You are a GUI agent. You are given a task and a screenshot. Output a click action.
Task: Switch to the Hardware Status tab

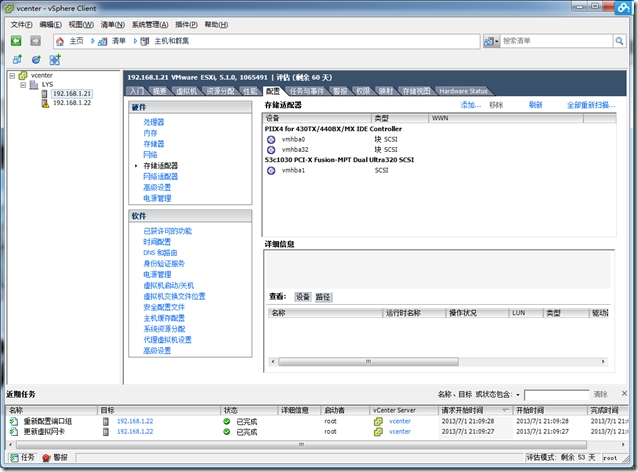(463, 91)
